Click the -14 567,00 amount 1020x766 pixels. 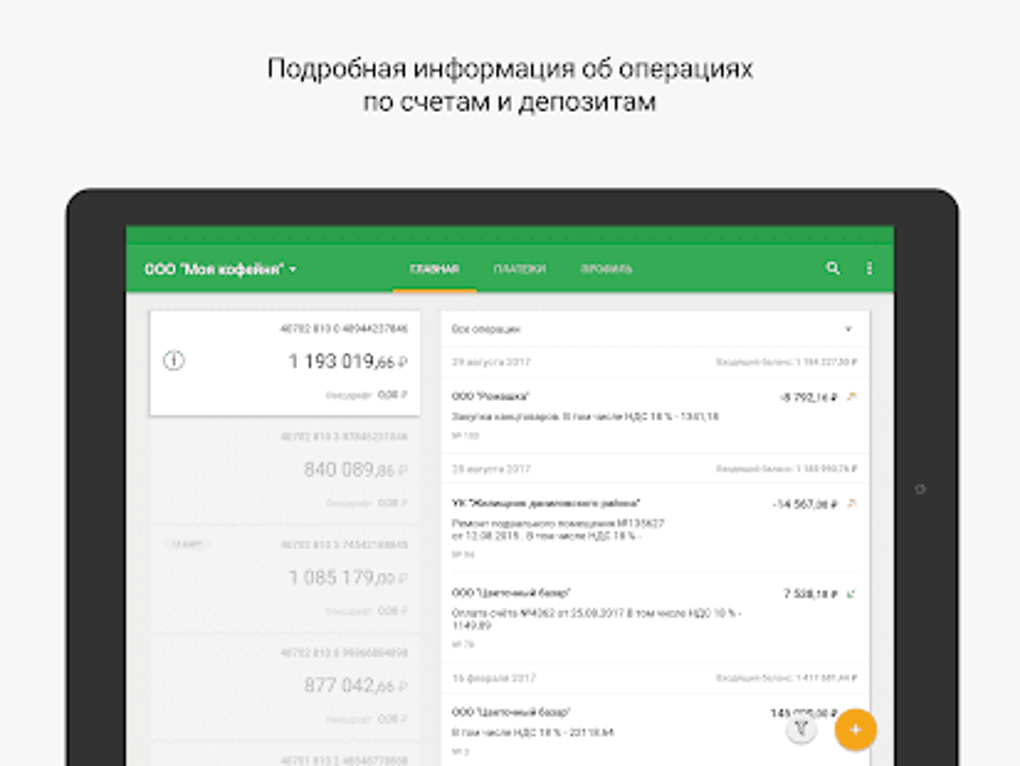pyautogui.click(x=804, y=505)
